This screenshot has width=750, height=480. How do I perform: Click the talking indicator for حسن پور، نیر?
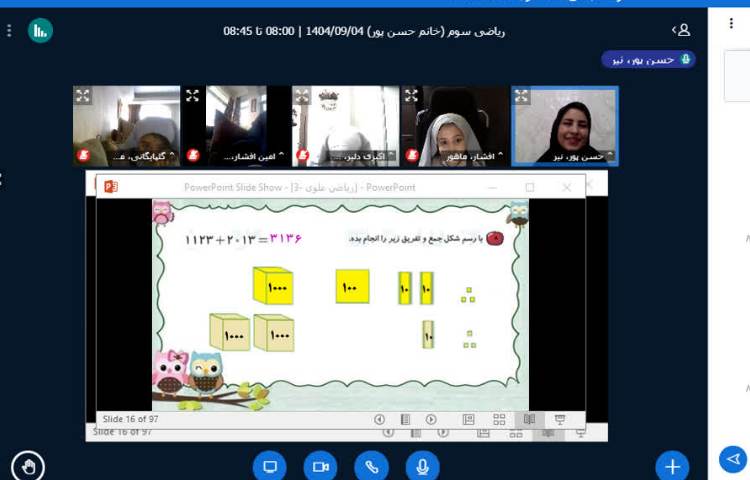pyautogui.click(x=648, y=59)
